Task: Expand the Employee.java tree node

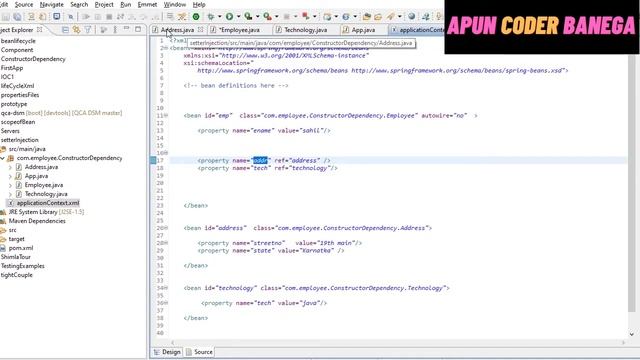Action: (10, 185)
